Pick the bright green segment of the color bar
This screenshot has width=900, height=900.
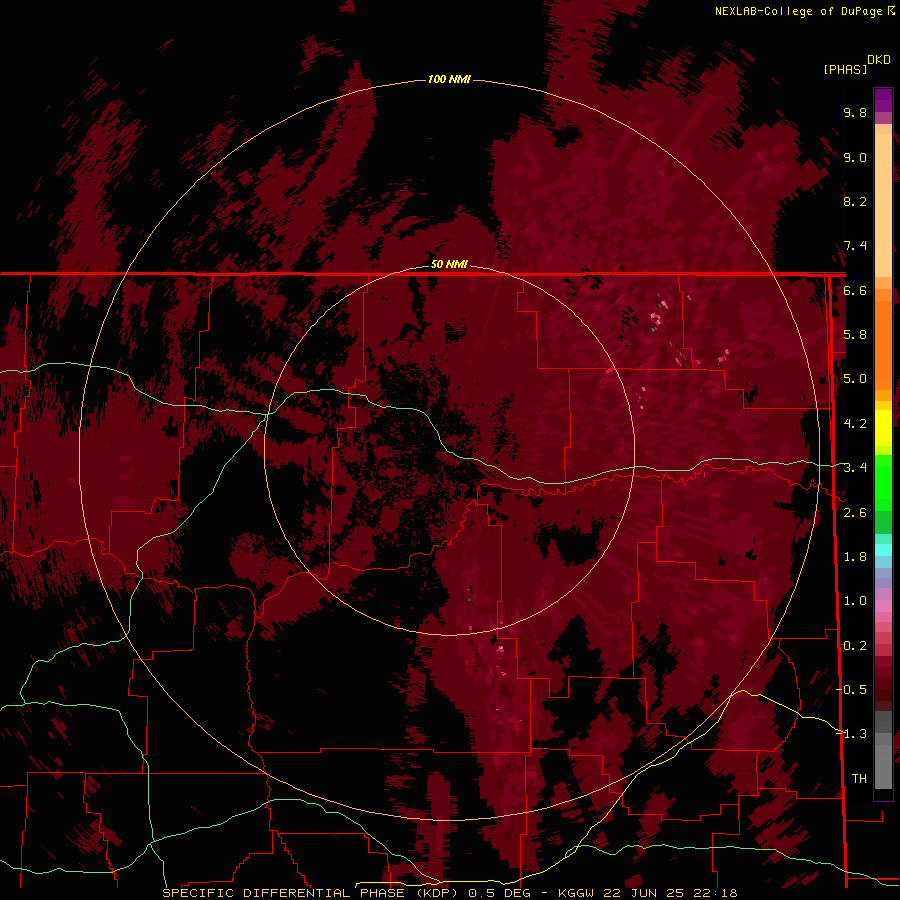[883, 483]
